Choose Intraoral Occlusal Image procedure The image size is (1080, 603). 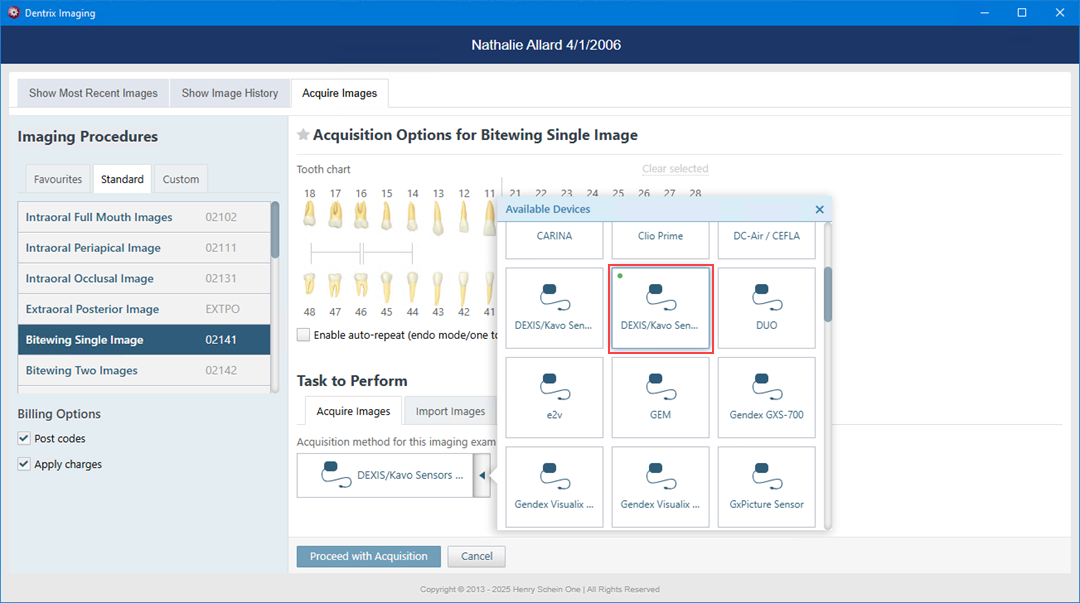click(x=144, y=278)
